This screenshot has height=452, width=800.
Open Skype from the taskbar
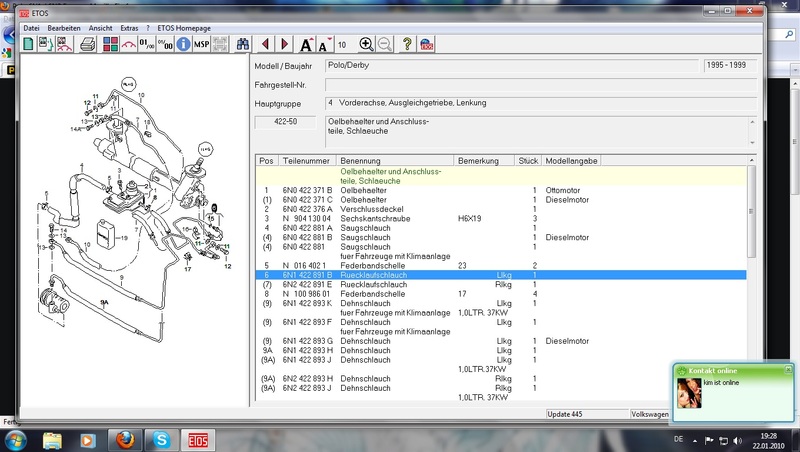[162, 440]
